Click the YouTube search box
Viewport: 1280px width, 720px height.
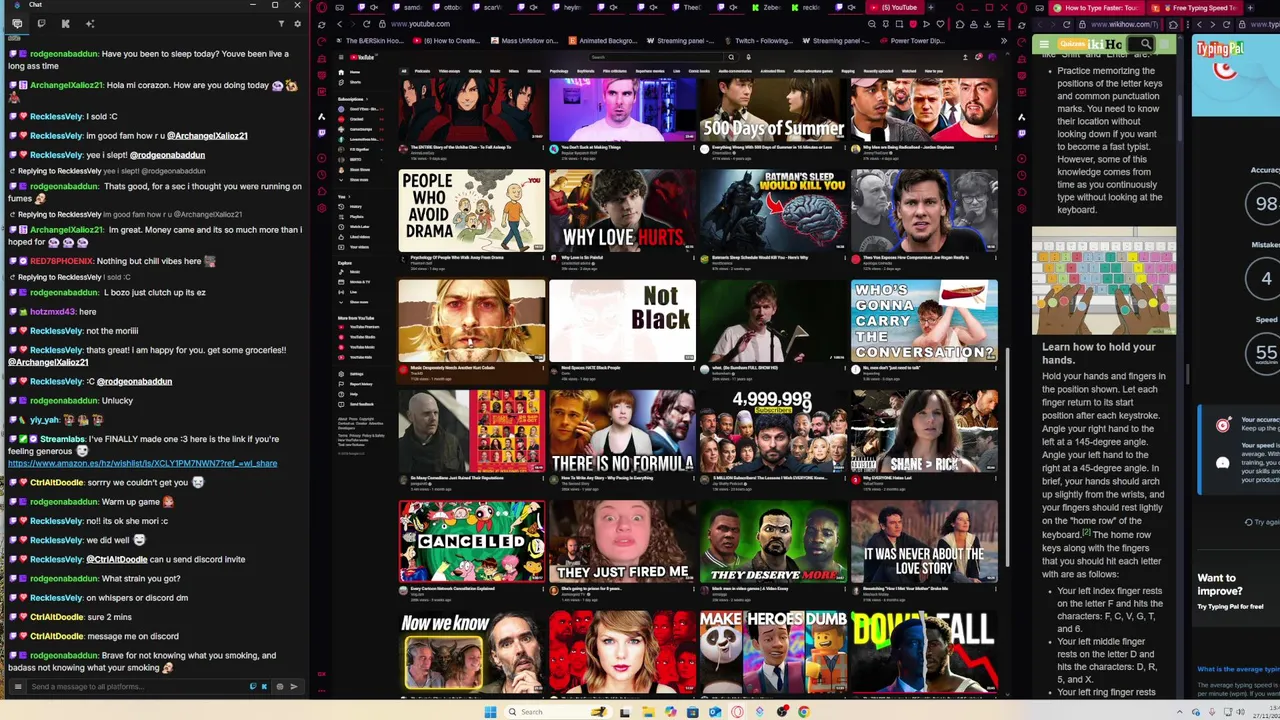pyautogui.click(x=656, y=57)
